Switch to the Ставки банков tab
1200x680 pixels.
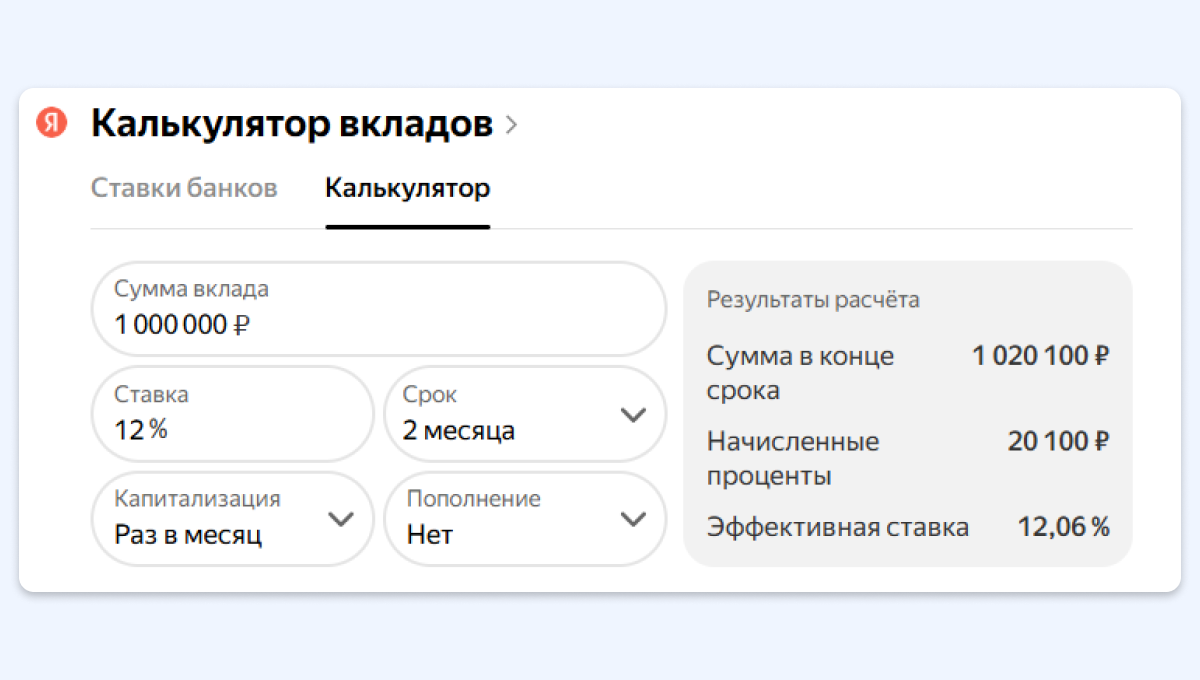(184, 188)
